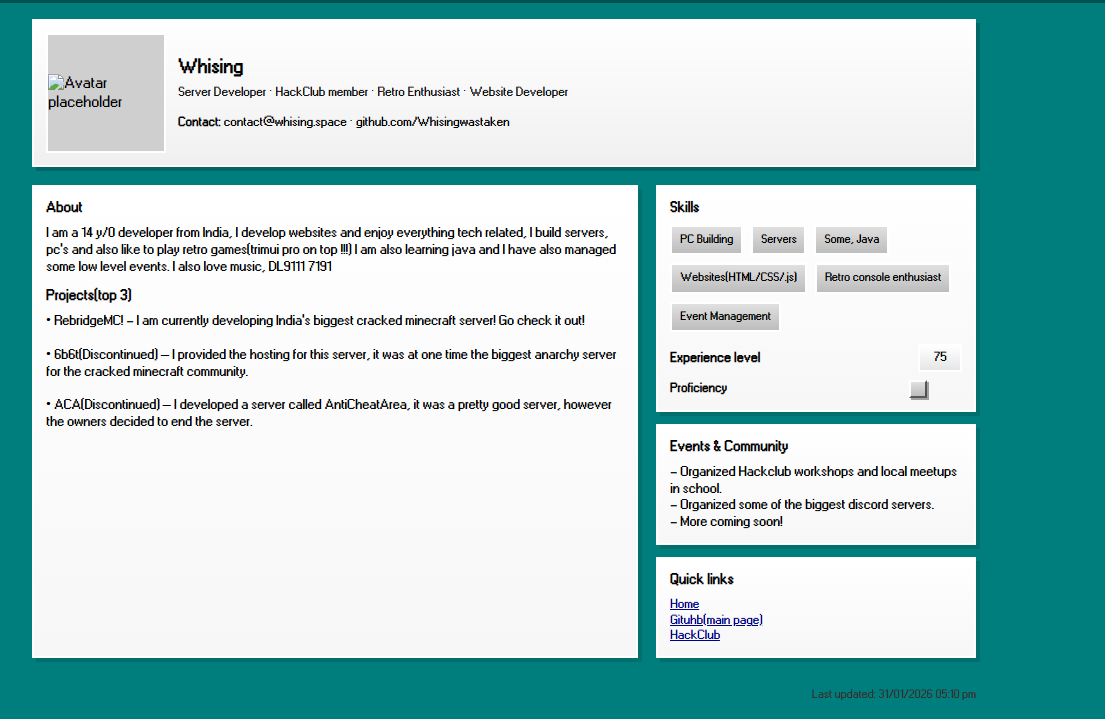Click the Proficiency slider handle
Viewport: 1105px width, 719px height.
click(x=919, y=390)
